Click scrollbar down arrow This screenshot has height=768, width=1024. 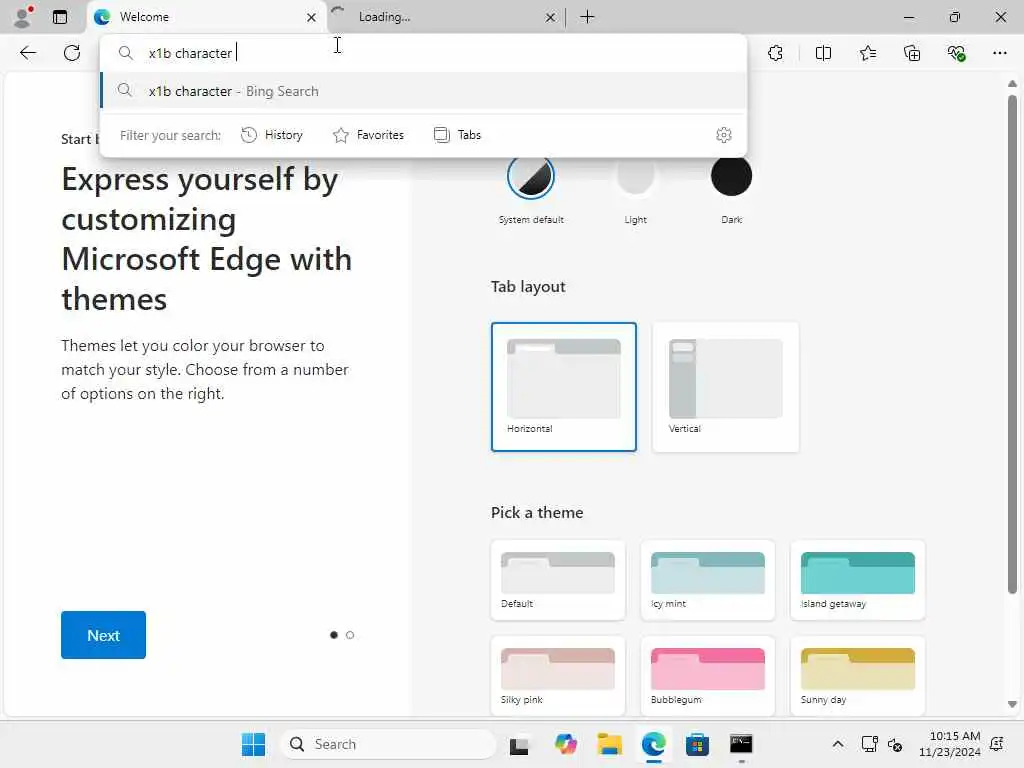click(x=1012, y=705)
